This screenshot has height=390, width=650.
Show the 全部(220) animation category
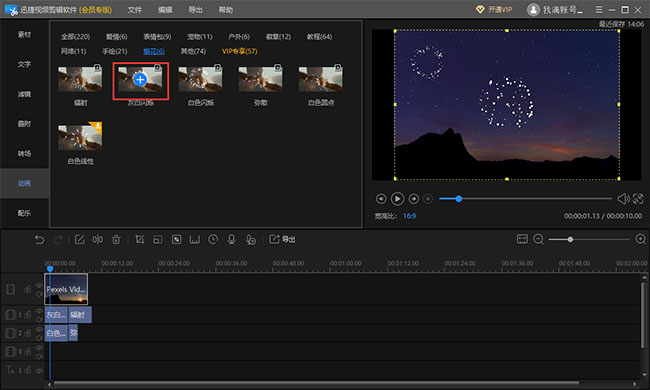75,36
